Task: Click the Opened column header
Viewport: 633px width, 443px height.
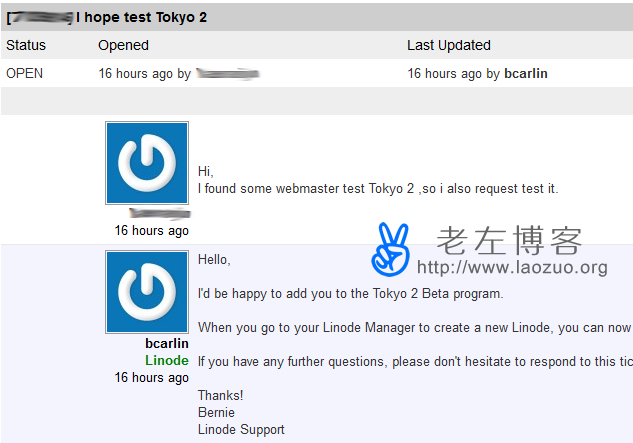Action: click(x=123, y=45)
